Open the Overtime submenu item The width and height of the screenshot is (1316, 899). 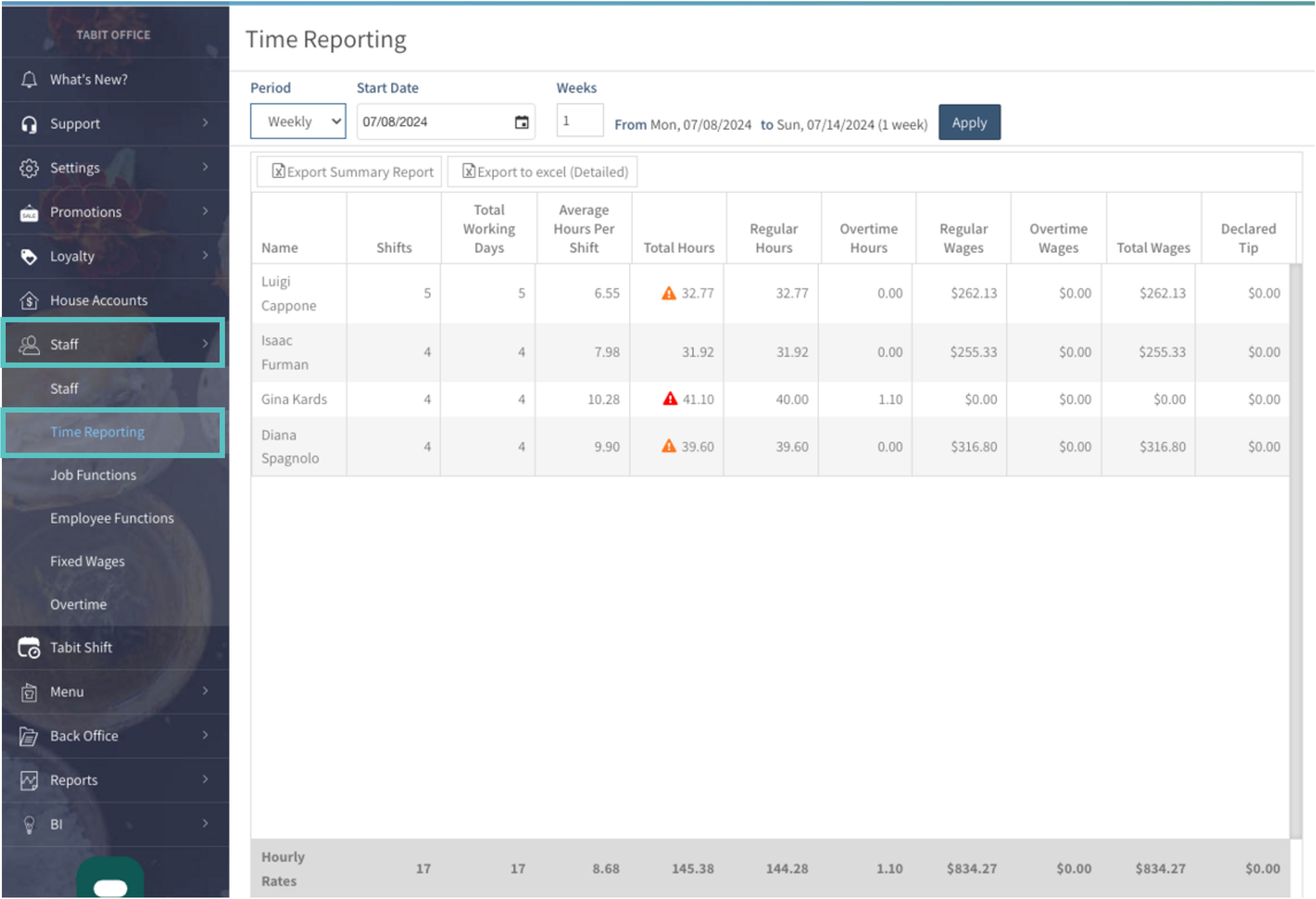pyautogui.click(x=78, y=605)
